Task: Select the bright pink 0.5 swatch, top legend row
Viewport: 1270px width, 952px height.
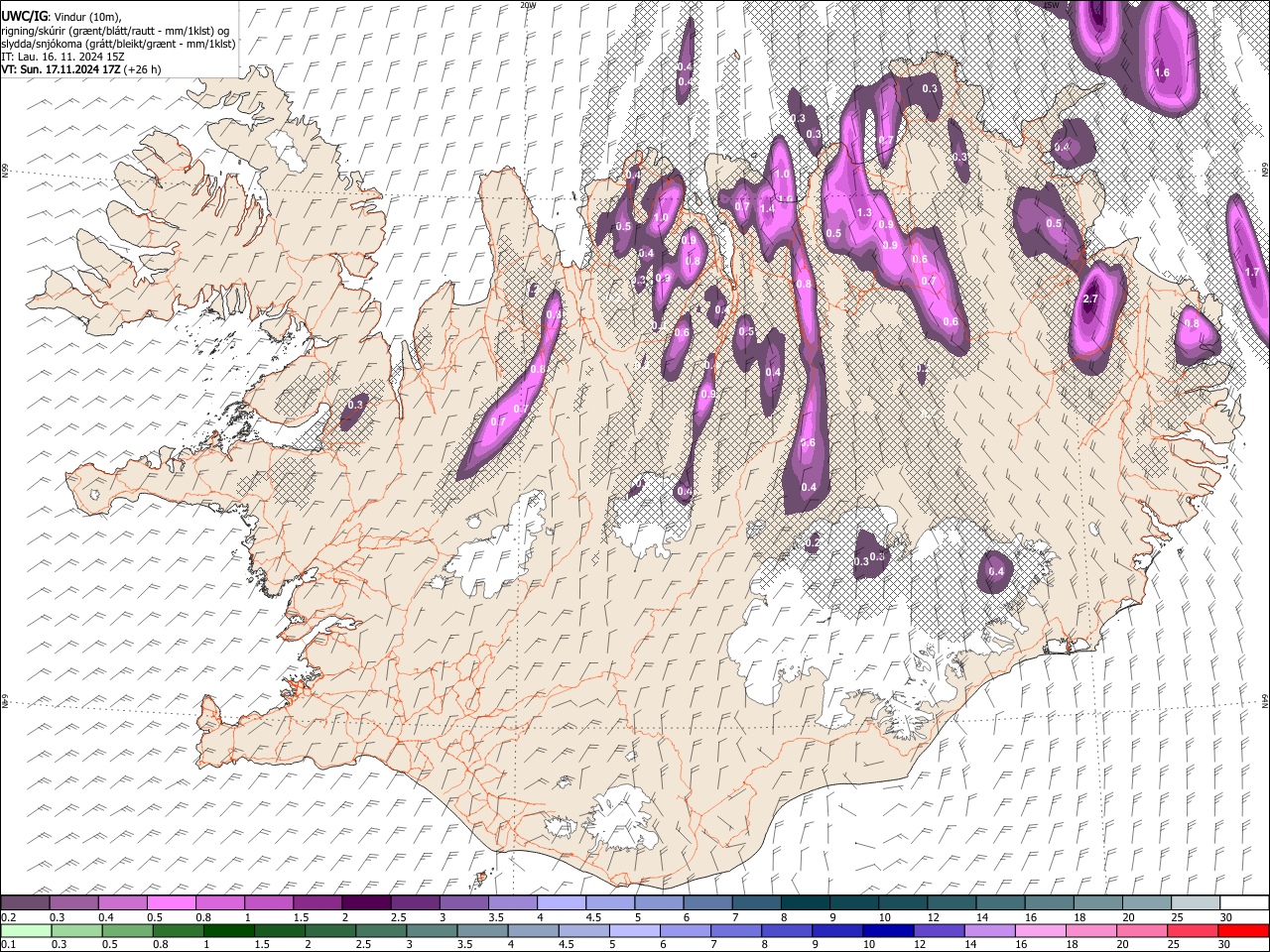Action: 171,902
